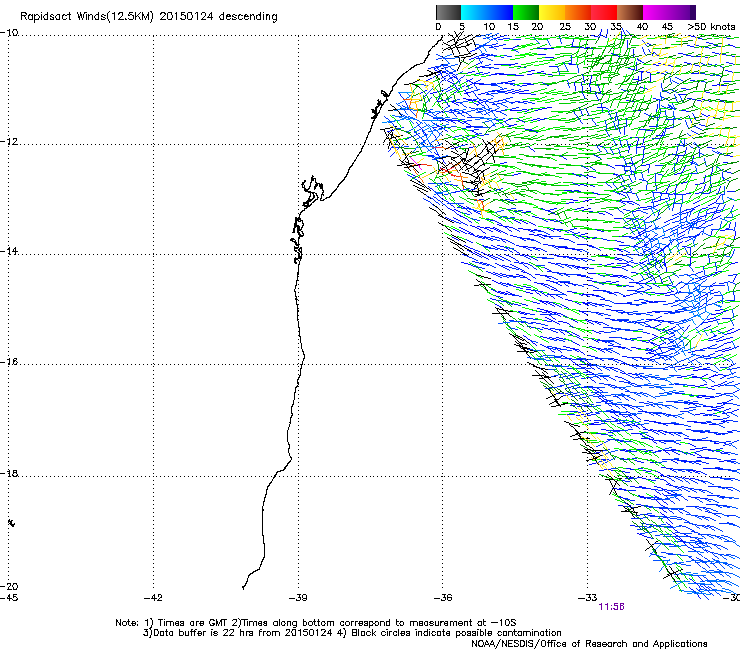Click the yellow 20–25 knots color segment
Image resolution: width=740 pixels, height=650 pixels.
(552, 12)
